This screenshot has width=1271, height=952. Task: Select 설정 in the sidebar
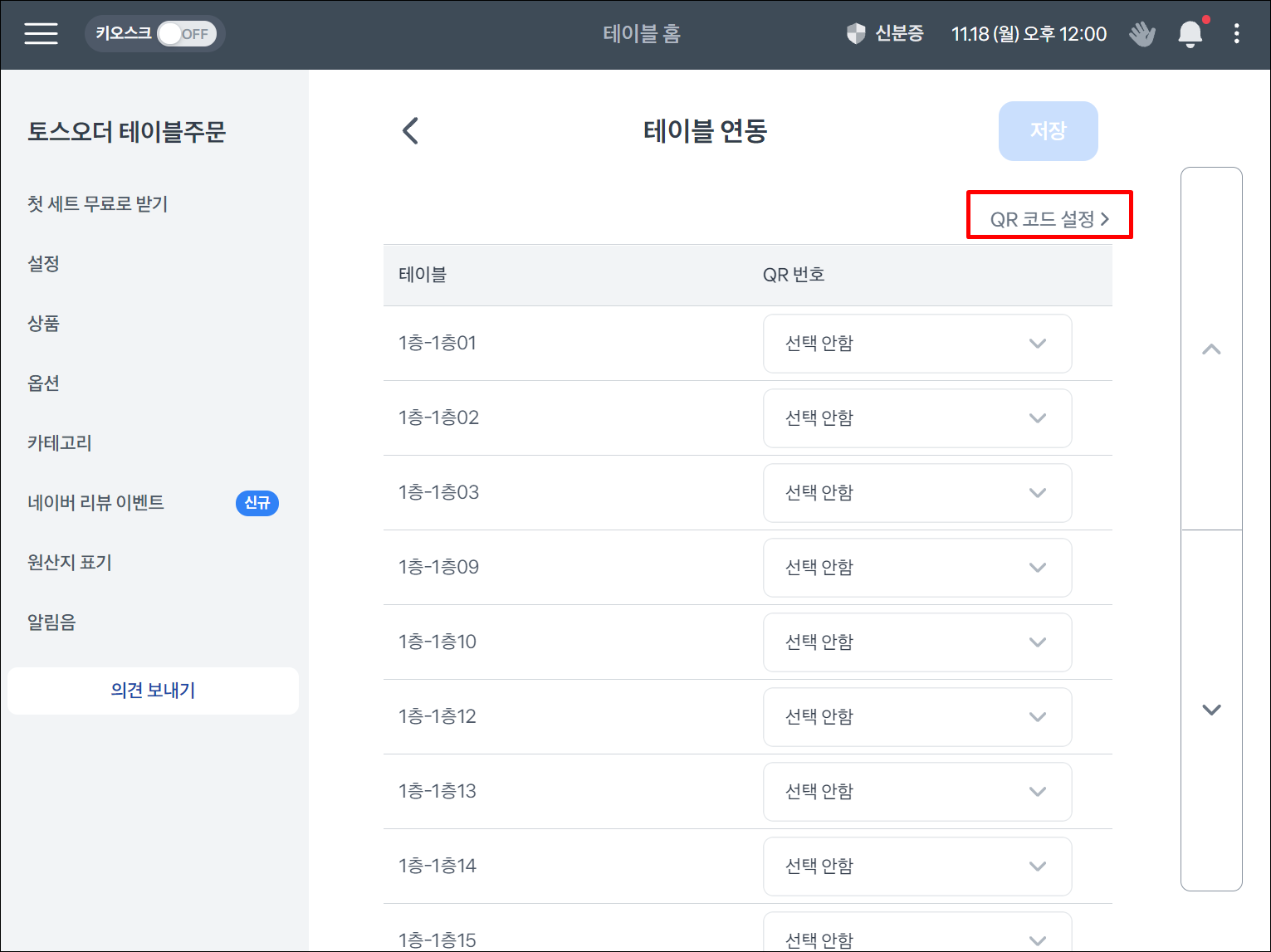[44, 264]
